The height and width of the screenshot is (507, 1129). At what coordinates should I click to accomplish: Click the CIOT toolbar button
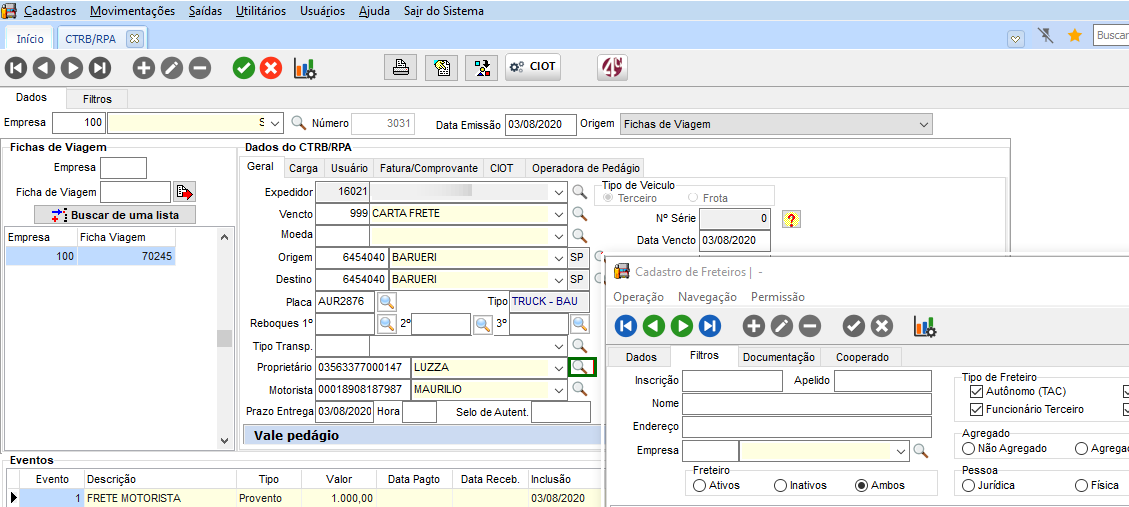[x=532, y=68]
